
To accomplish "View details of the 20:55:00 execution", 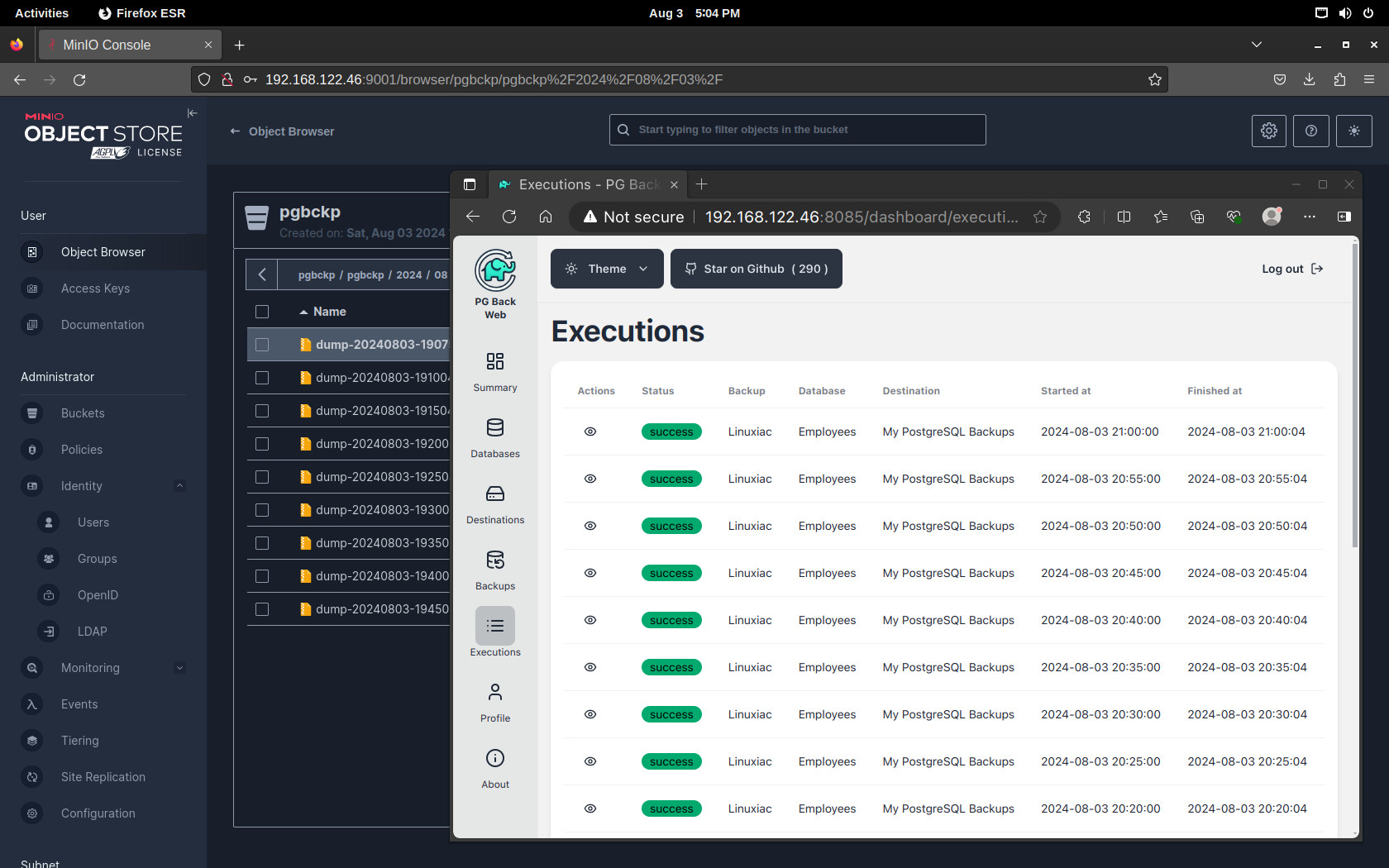I will pyautogui.click(x=590, y=479).
